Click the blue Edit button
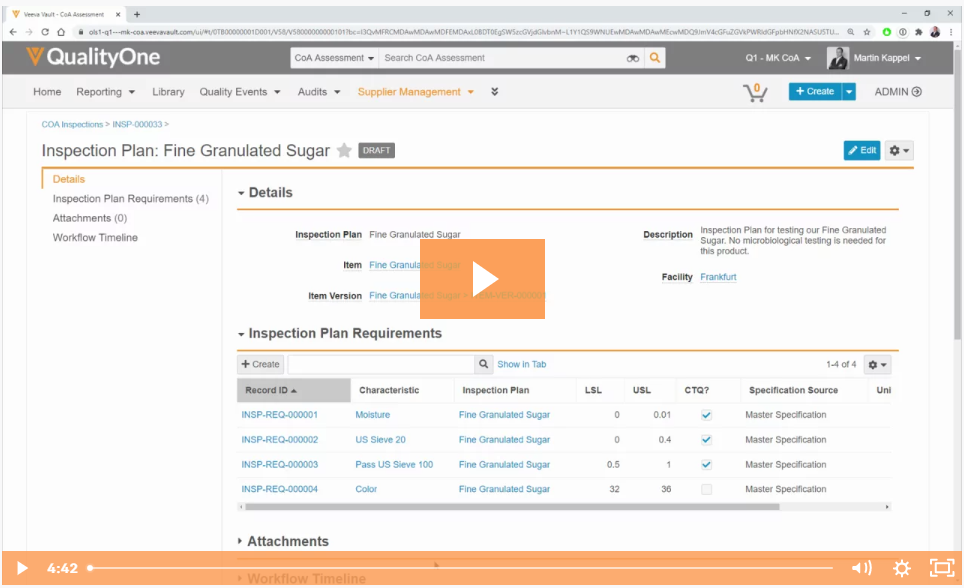964x588 pixels. [x=862, y=150]
